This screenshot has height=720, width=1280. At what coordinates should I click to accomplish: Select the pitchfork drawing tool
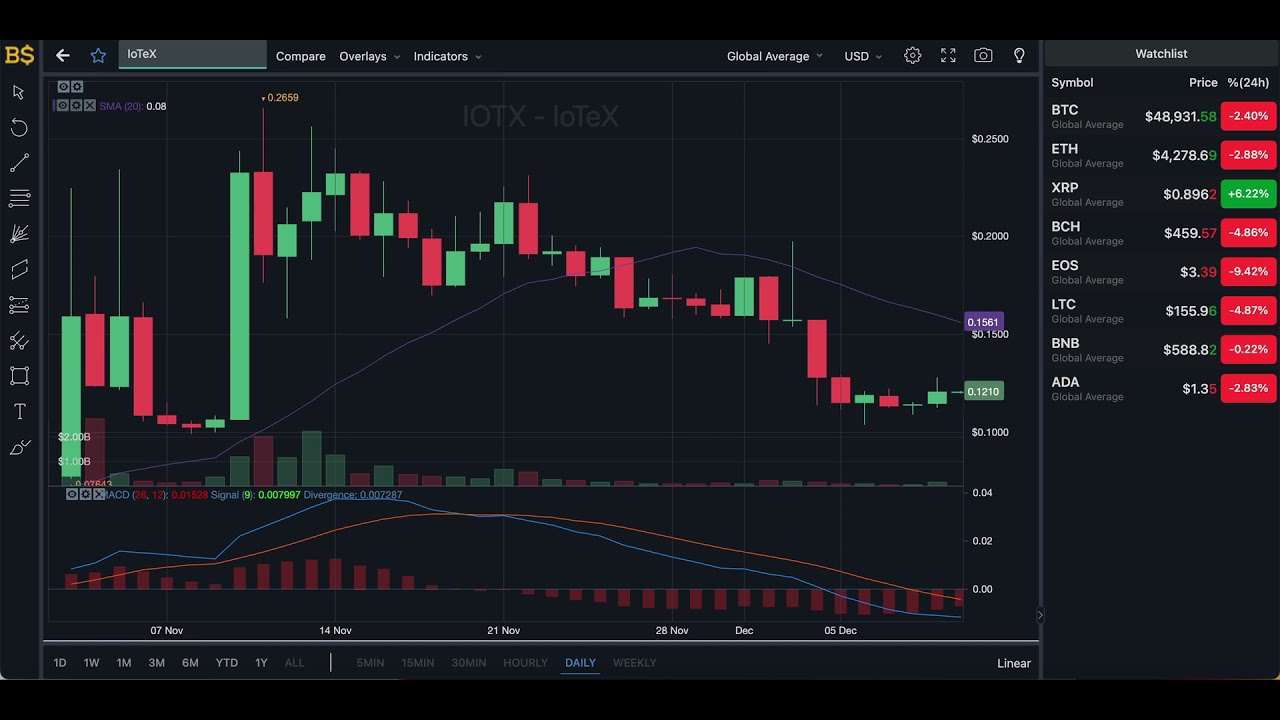19,341
